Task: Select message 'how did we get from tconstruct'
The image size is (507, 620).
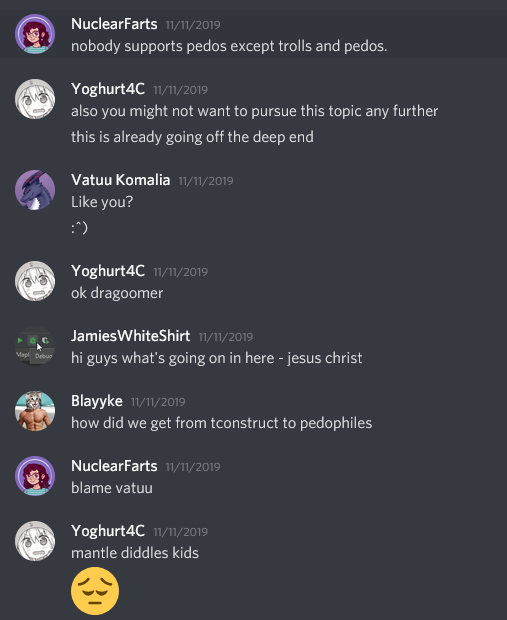Action: coord(221,423)
